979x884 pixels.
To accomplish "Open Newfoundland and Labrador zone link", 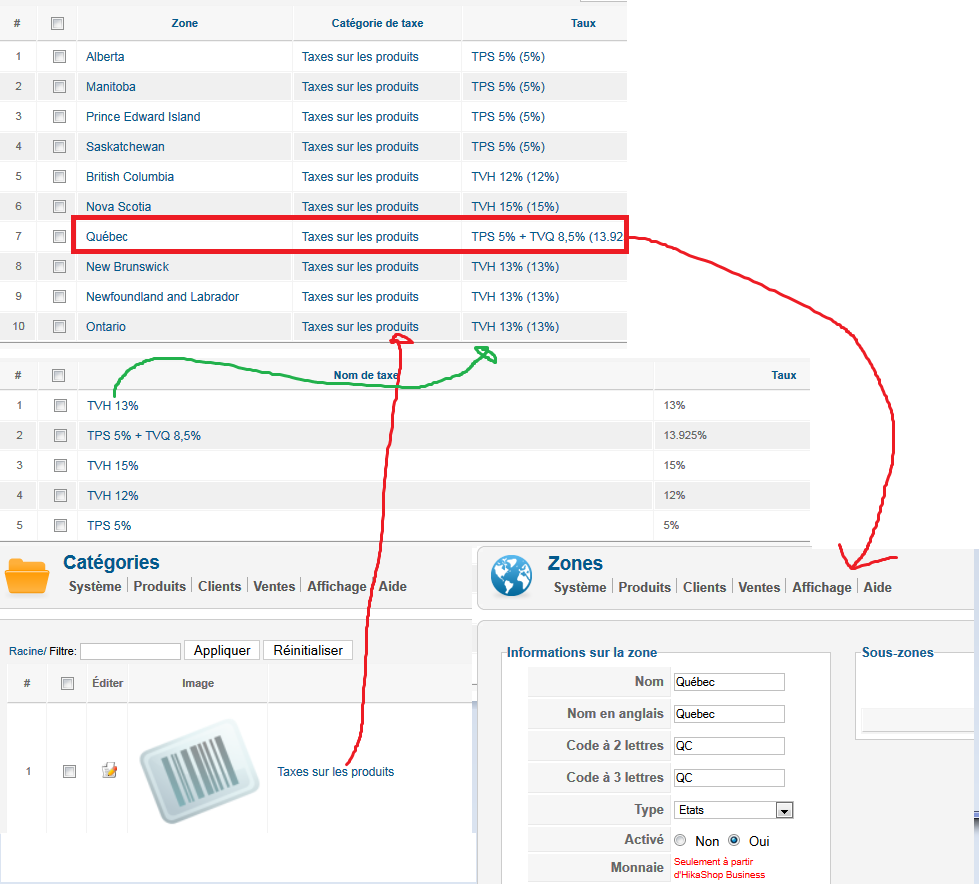I will click(x=162, y=297).
